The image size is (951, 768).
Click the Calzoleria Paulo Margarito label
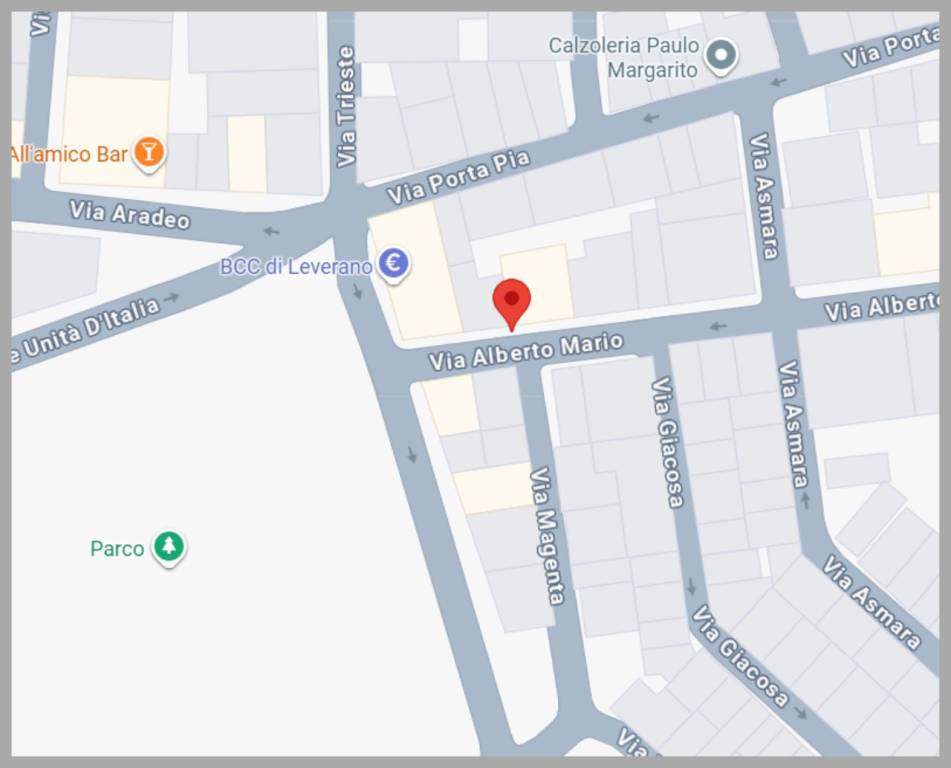point(623,58)
